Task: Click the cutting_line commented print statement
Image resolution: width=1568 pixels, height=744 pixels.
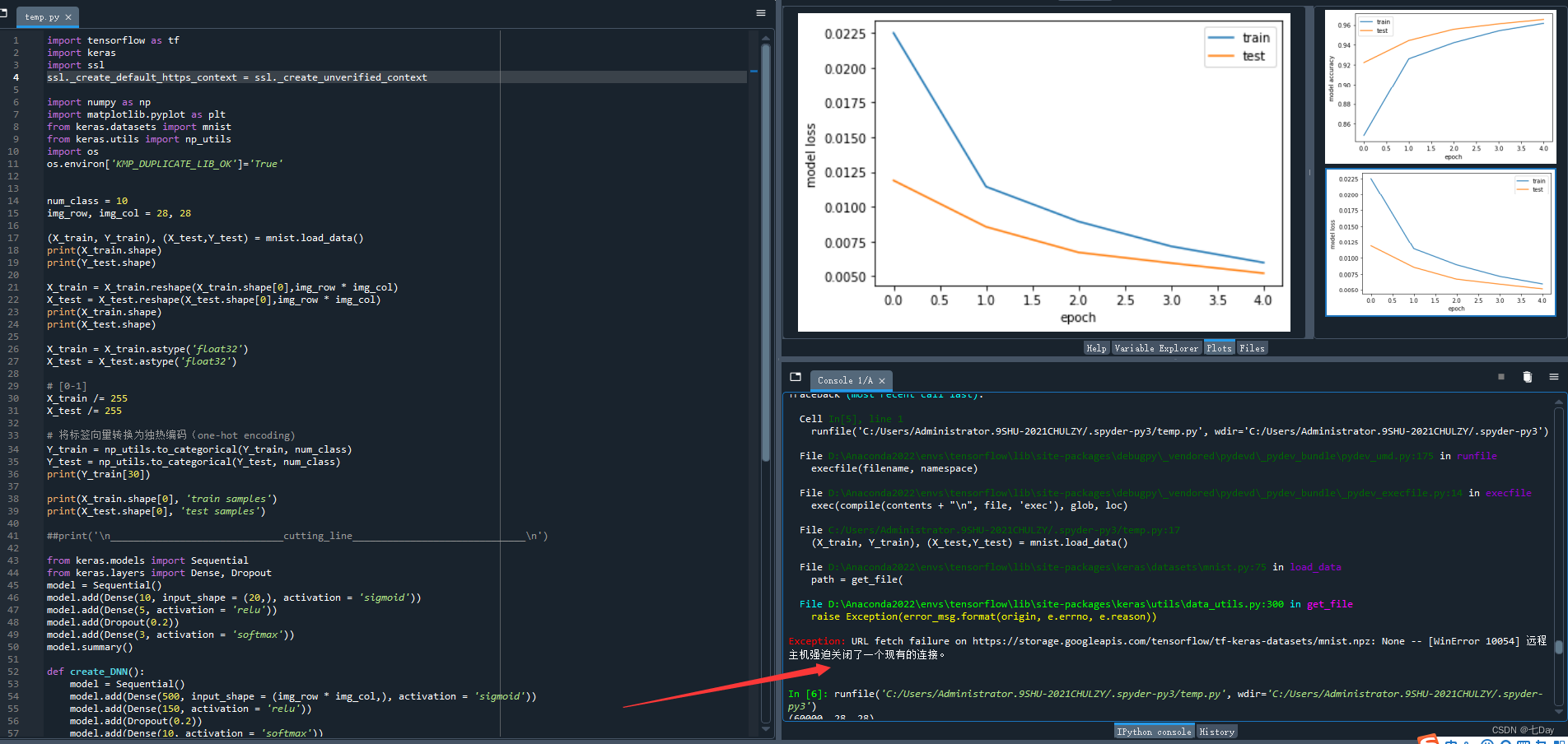Action: [297, 536]
